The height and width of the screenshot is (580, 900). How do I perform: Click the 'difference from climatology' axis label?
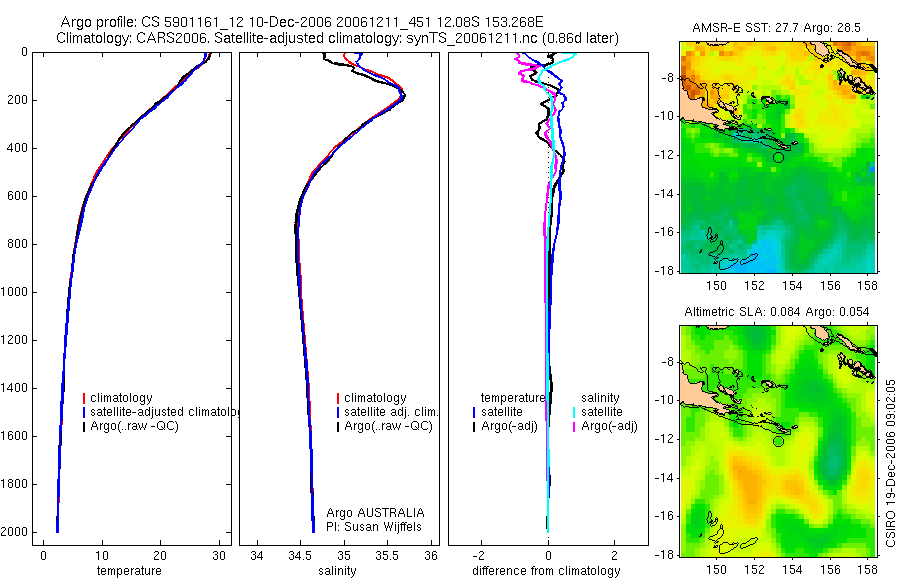(546, 571)
